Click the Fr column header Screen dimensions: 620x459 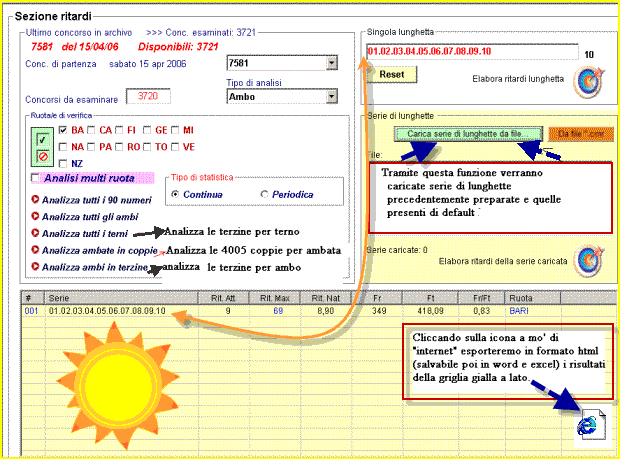coord(377,298)
